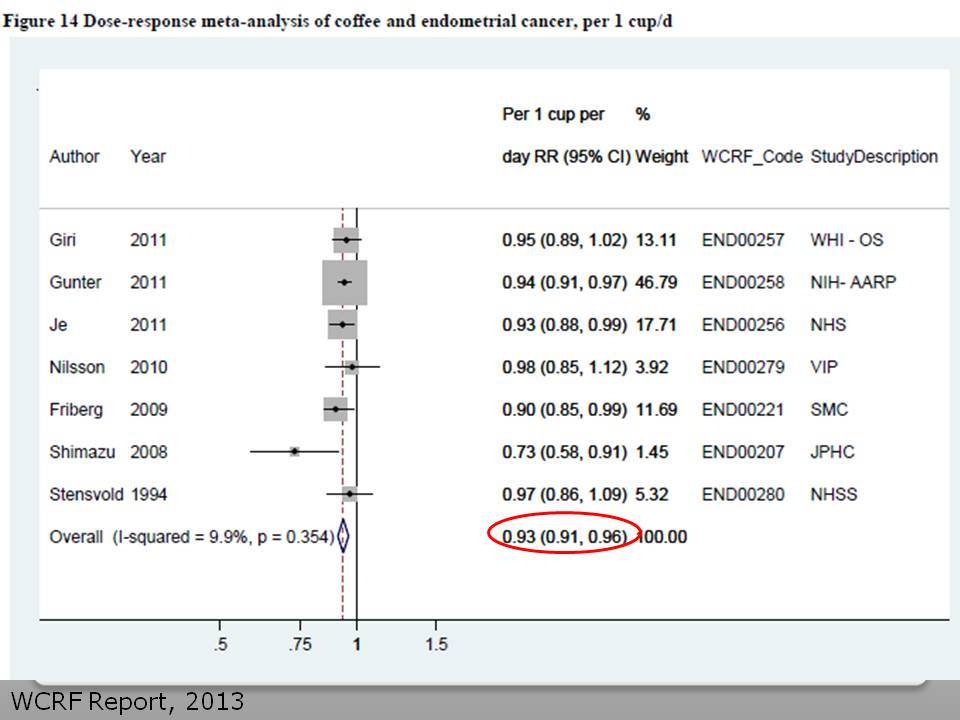Click the weight value 1.45
The height and width of the screenshot is (720, 960).
(652, 452)
